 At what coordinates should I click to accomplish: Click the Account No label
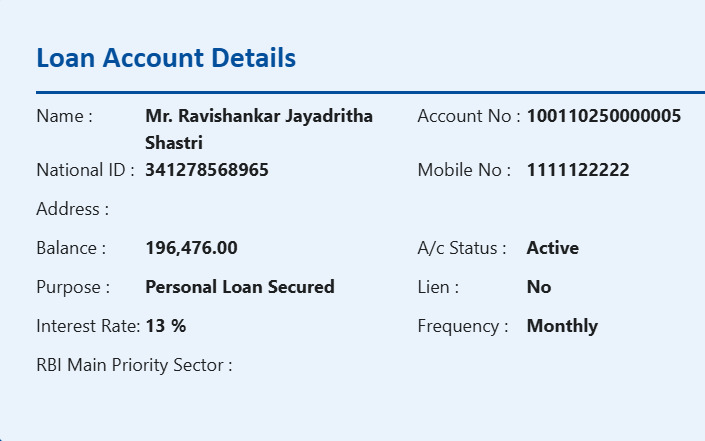tap(468, 116)
